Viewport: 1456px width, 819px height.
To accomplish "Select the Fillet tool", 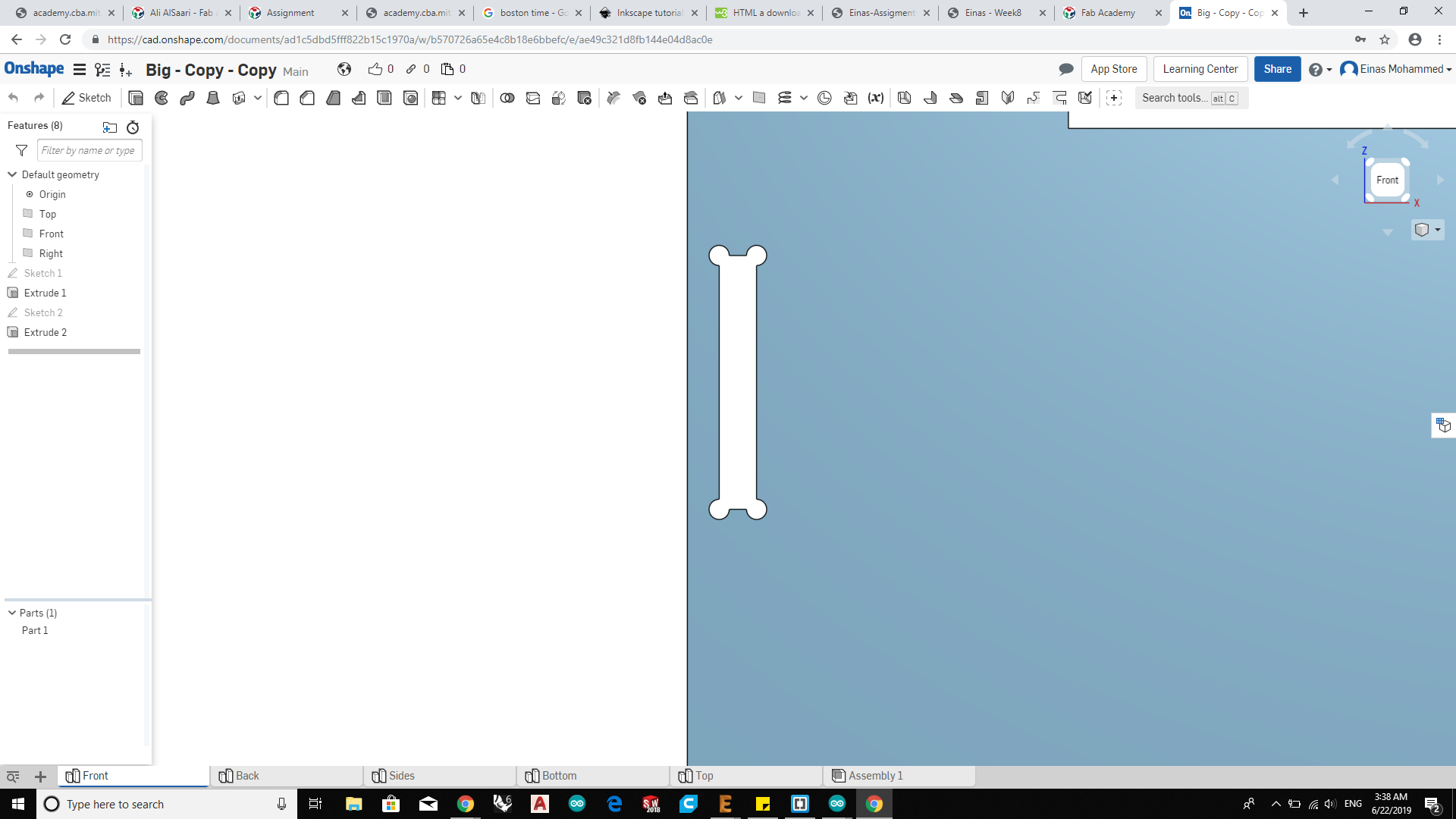I will (x=281, y=98).
